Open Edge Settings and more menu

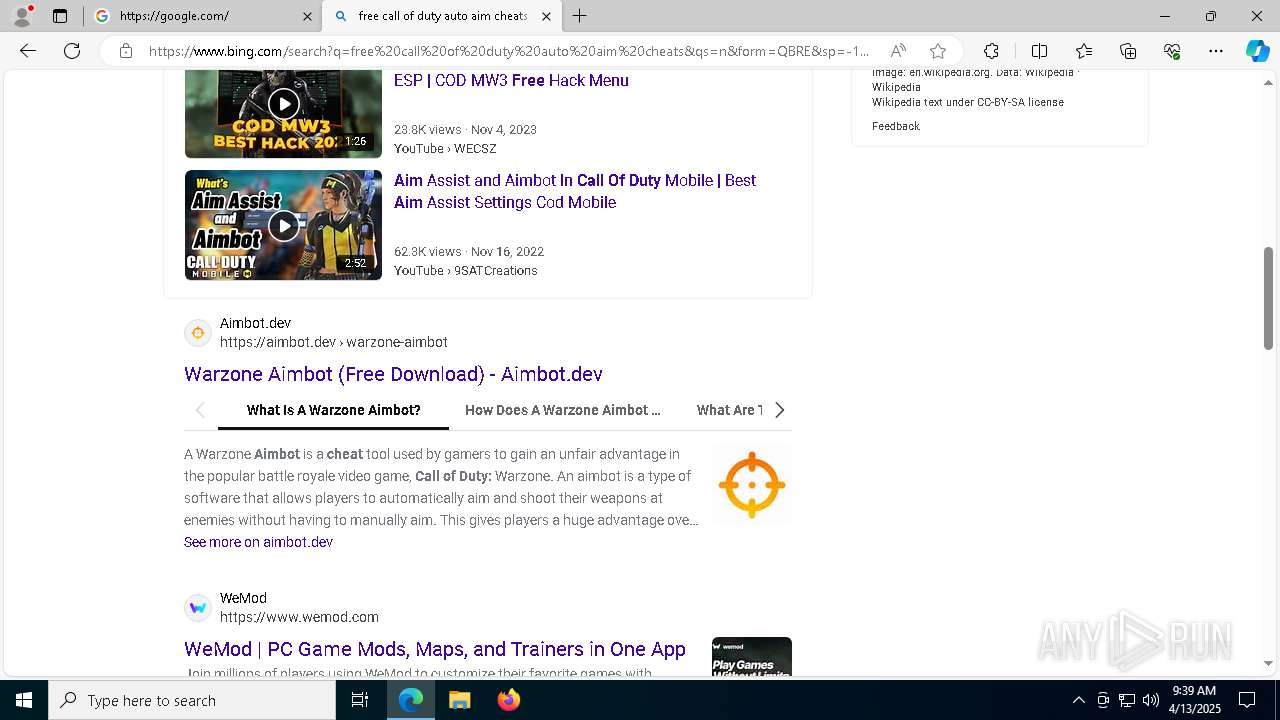[1216, 51]
